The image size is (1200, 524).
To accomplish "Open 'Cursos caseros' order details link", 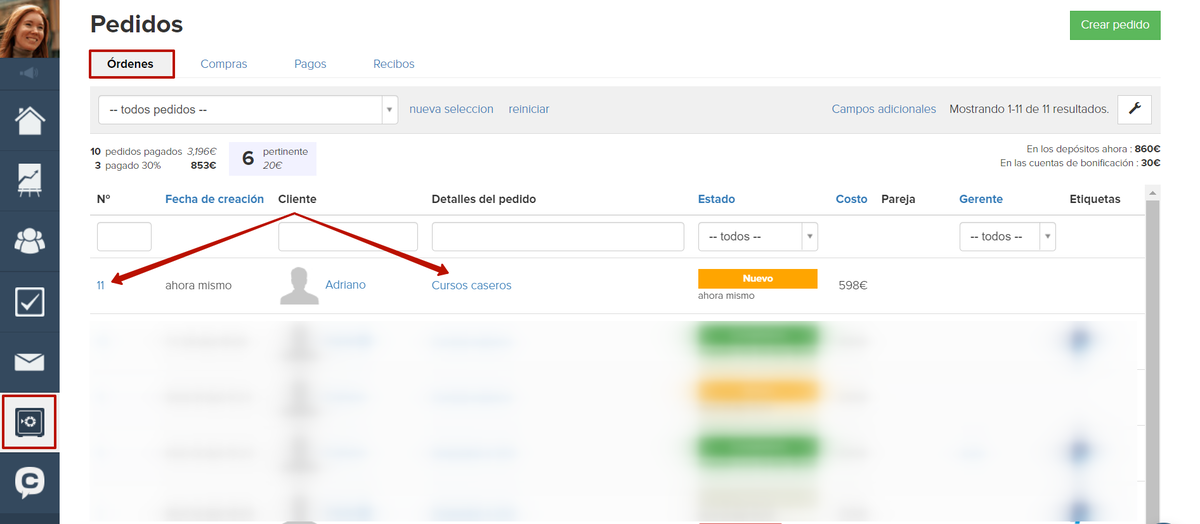I will click(471, 285).
